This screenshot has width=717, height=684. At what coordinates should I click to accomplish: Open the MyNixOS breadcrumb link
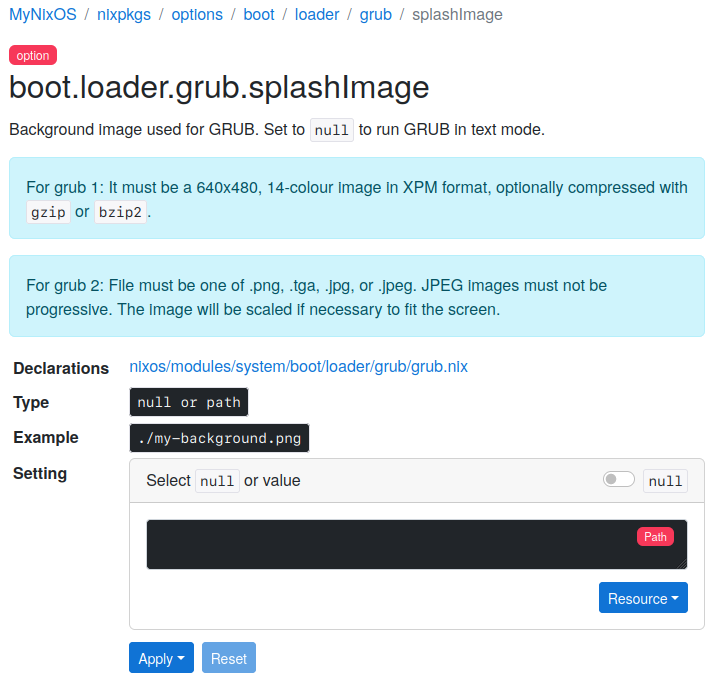coord(43,15)
